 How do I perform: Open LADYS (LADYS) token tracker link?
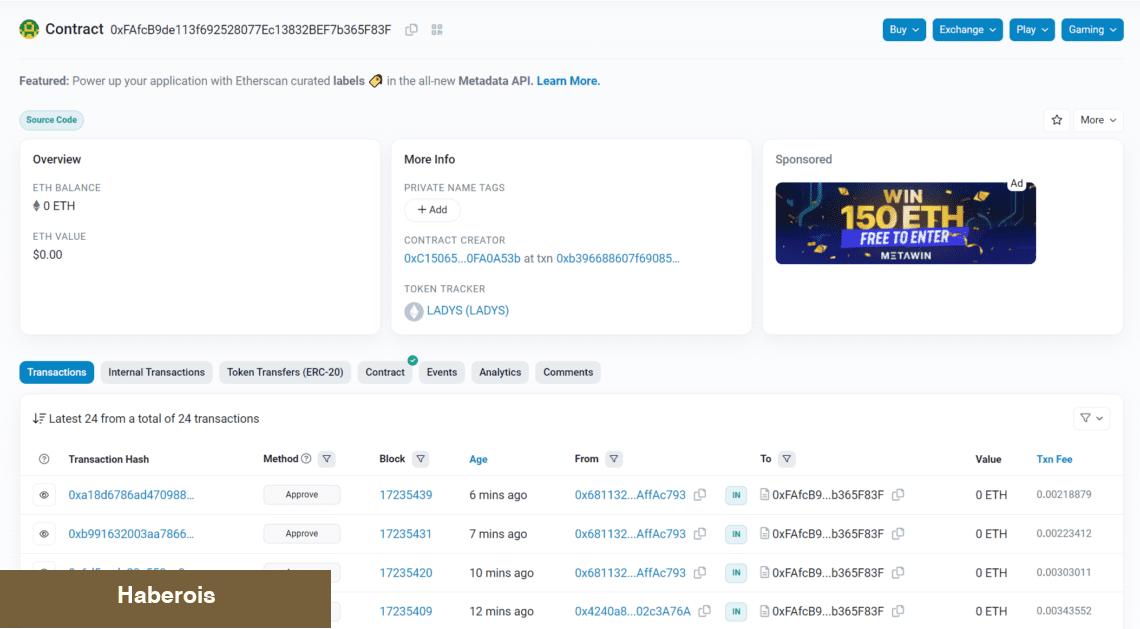(467, 311)
